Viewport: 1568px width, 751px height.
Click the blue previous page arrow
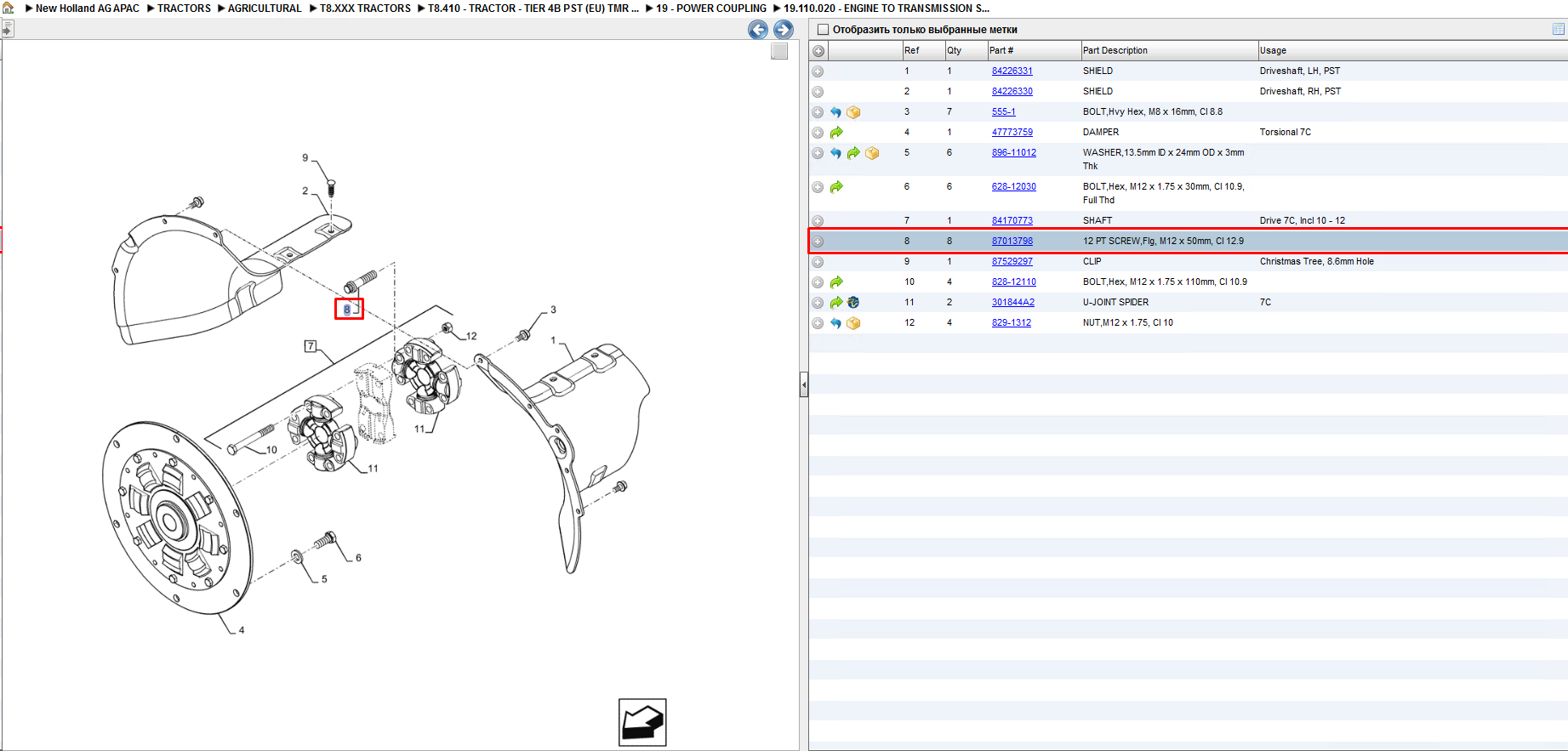tap(757, 30)
